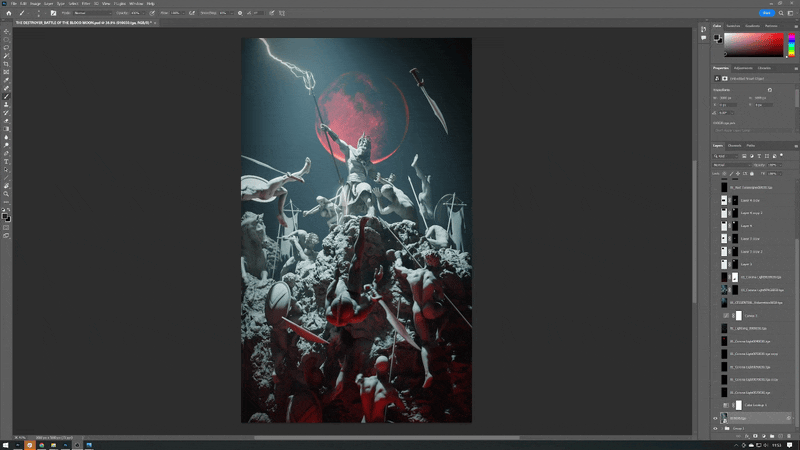Image resolution: width=800 pixels, height=450 pixels.
Task: Click the canvas vertical scrollbar
Action: point(694,232)
